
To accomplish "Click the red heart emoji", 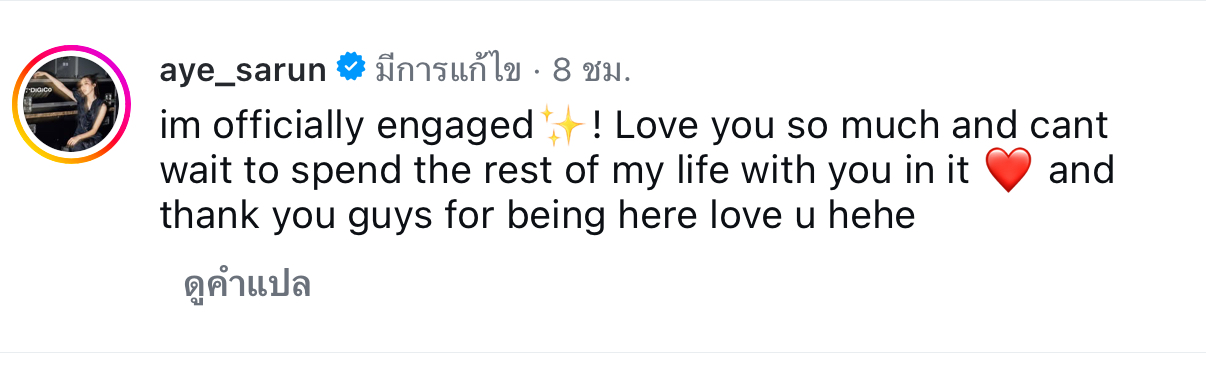I will 1007,172.
